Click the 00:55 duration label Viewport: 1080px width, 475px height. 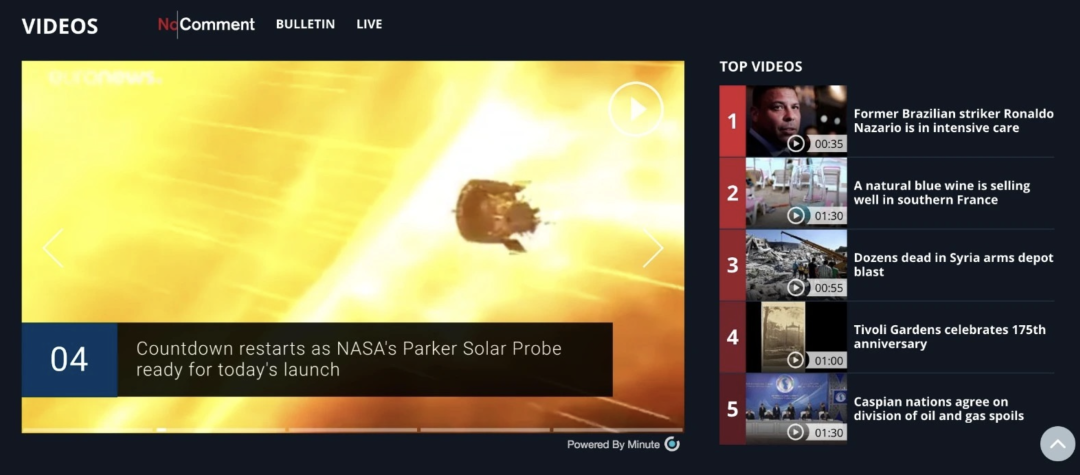(829, 288)
